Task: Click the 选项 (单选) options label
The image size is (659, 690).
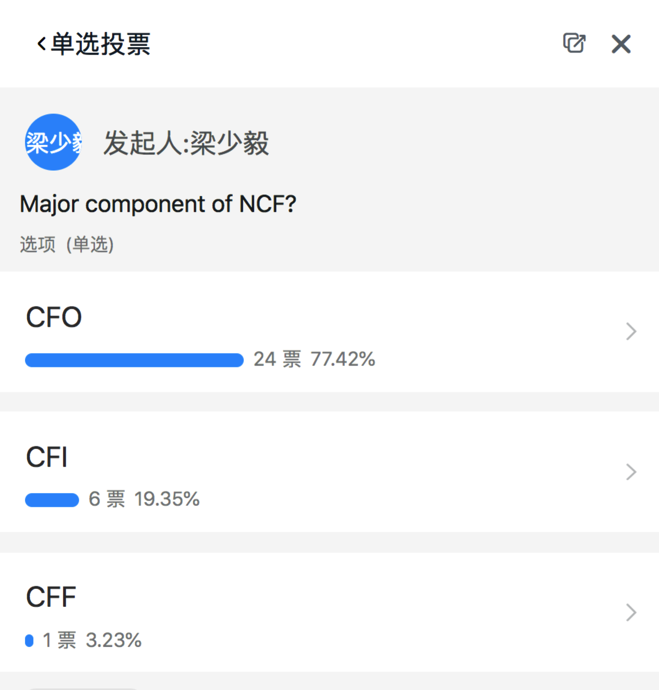Action: pos(67,244)
